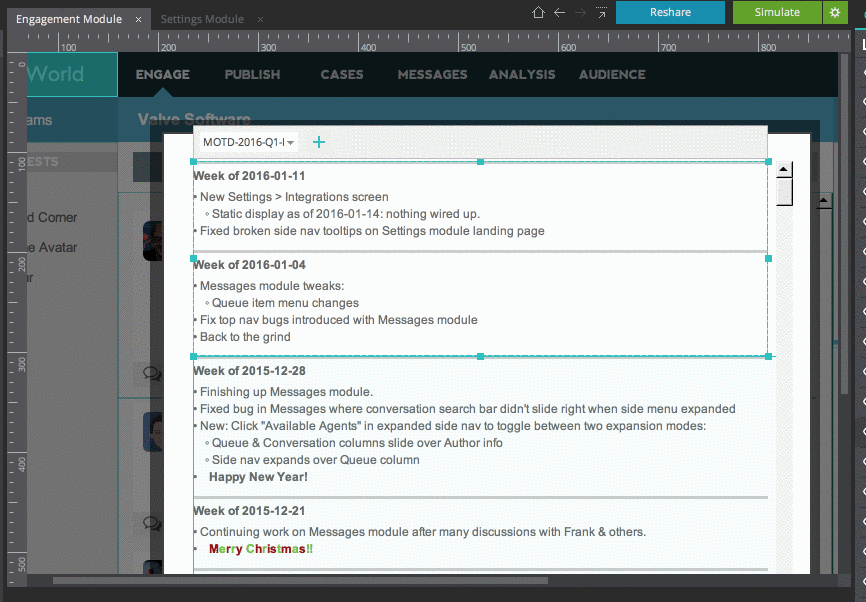Click the Valve Software heading
This screenshot has height=602, width=866.
(x=194, y=119)
